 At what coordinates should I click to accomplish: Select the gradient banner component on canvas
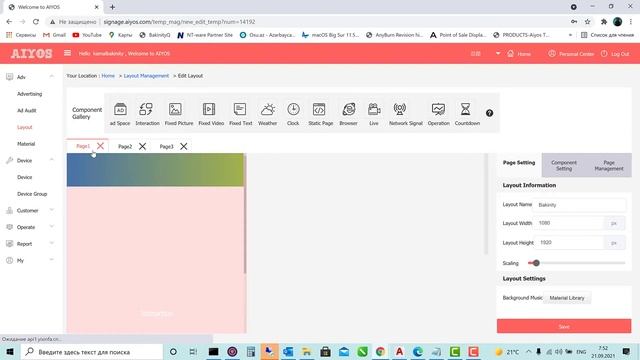pos(155,170)
